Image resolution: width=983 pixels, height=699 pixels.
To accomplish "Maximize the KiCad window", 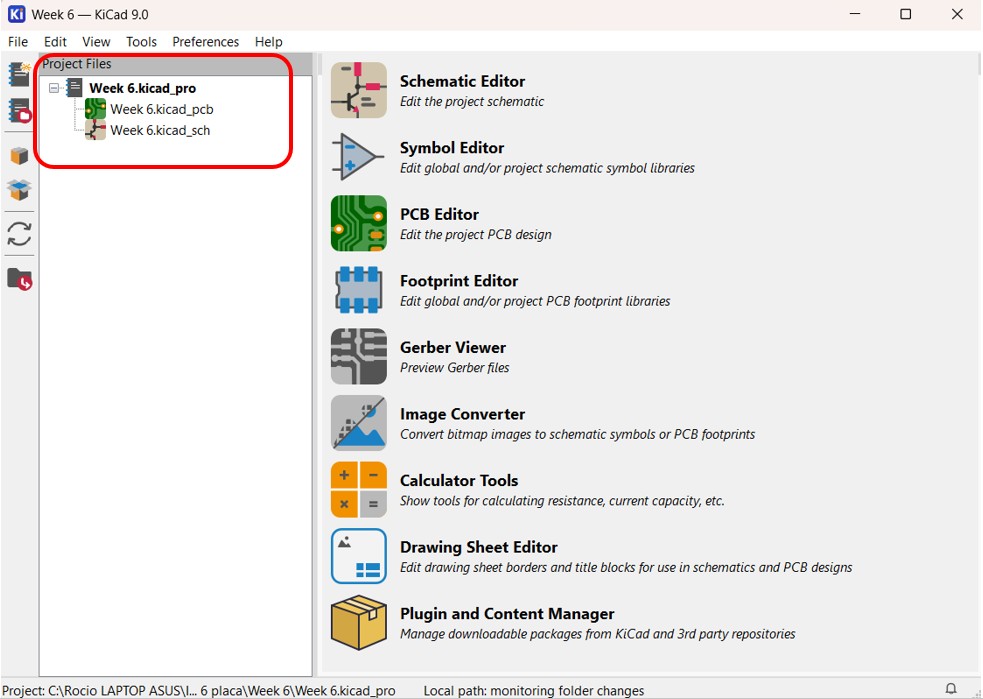I will pyautogui.click(x=905, y=14).
